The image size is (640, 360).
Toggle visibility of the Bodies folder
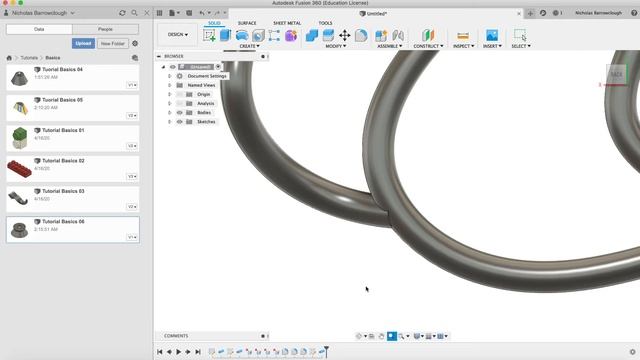[180, 113]
